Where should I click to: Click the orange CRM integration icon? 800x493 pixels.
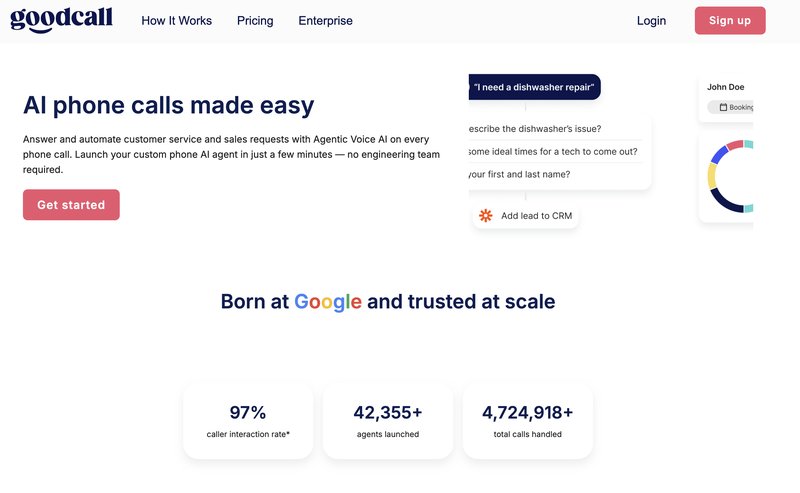[x=486, y=215]
